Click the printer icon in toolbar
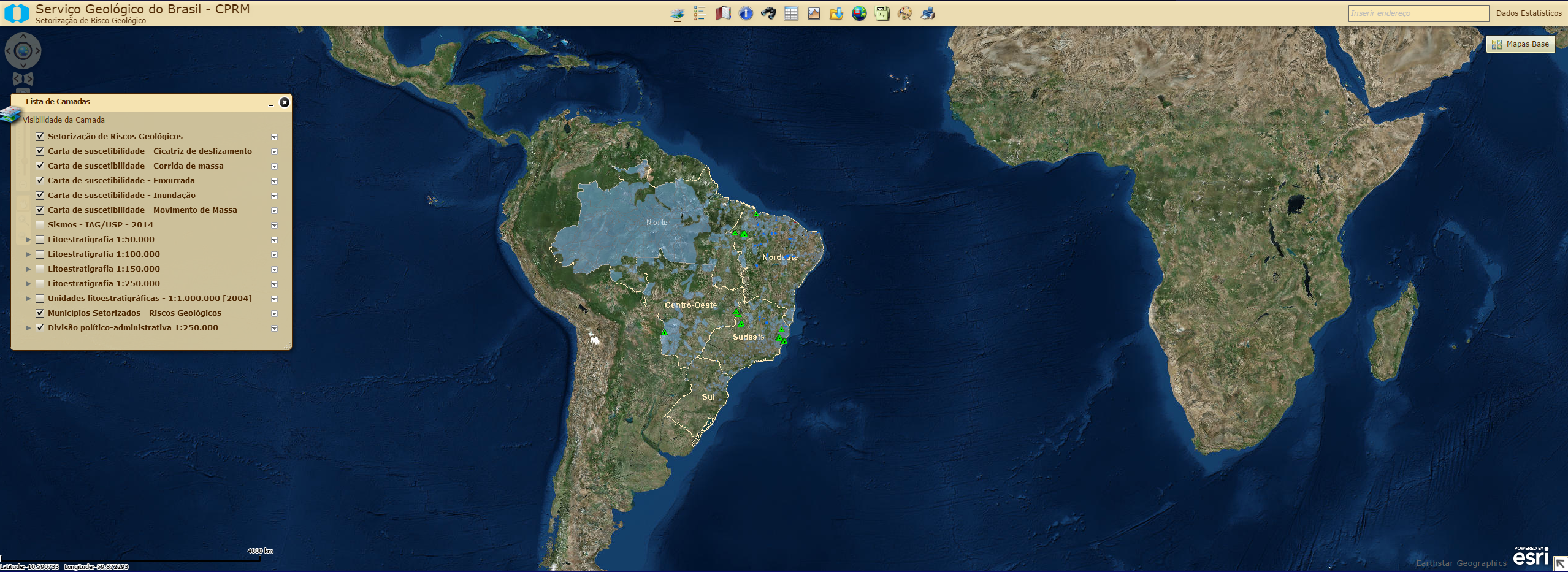The width and height of the screenshot is (1568, 572). coord(927,13)
